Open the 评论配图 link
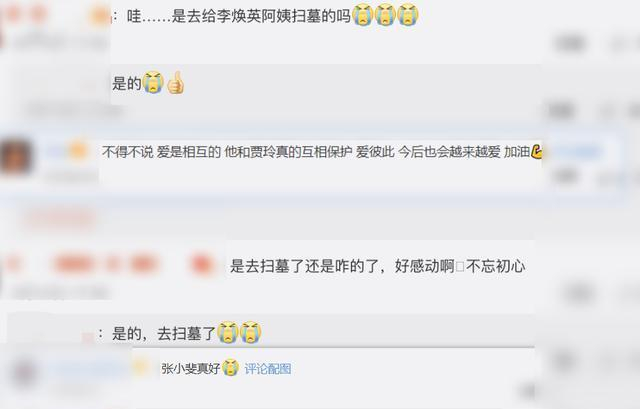 268,369
